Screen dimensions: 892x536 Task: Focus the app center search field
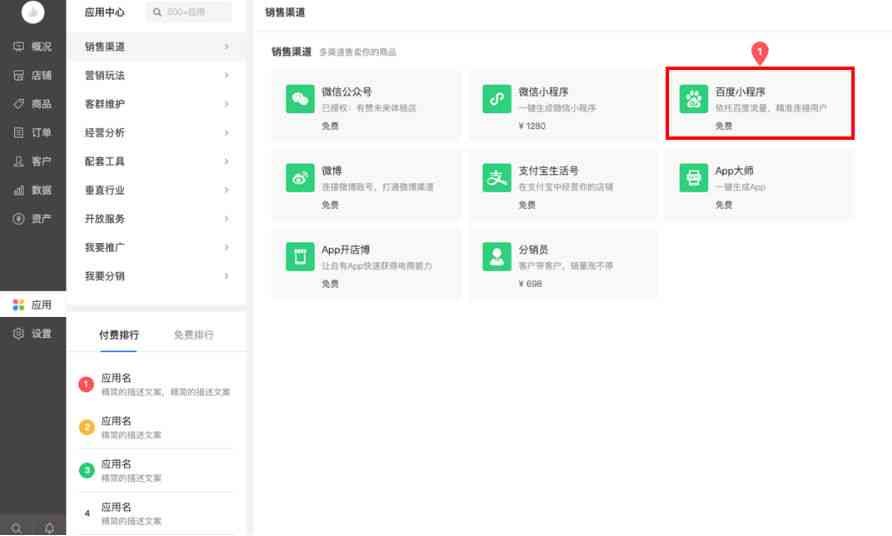coord(189,12)
